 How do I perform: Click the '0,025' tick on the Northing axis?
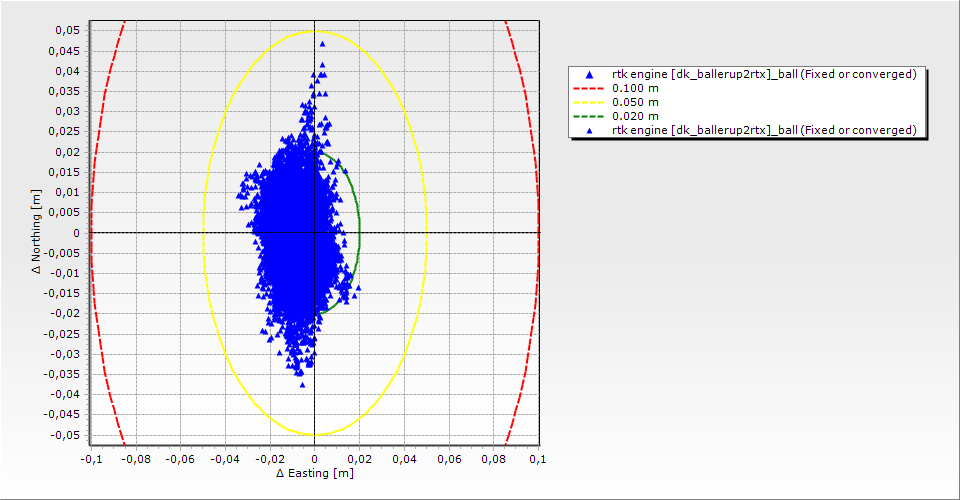pos(64,132)
